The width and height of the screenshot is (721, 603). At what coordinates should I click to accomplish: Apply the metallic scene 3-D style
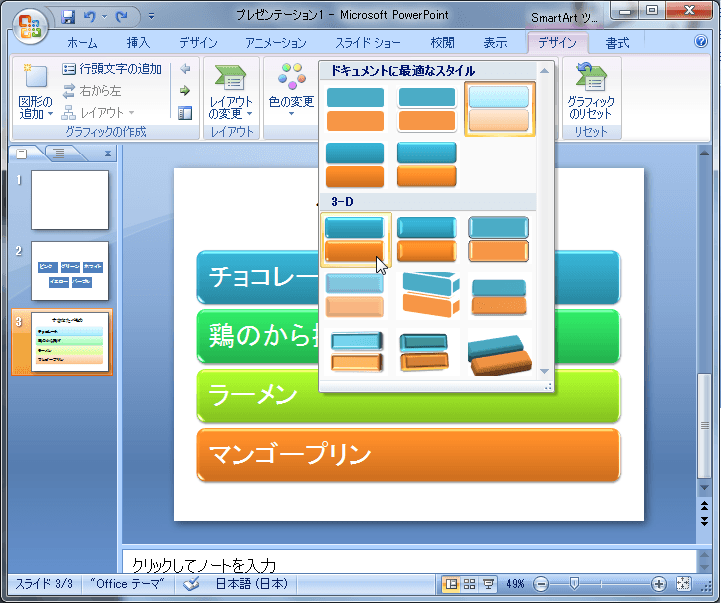point(355,351)
